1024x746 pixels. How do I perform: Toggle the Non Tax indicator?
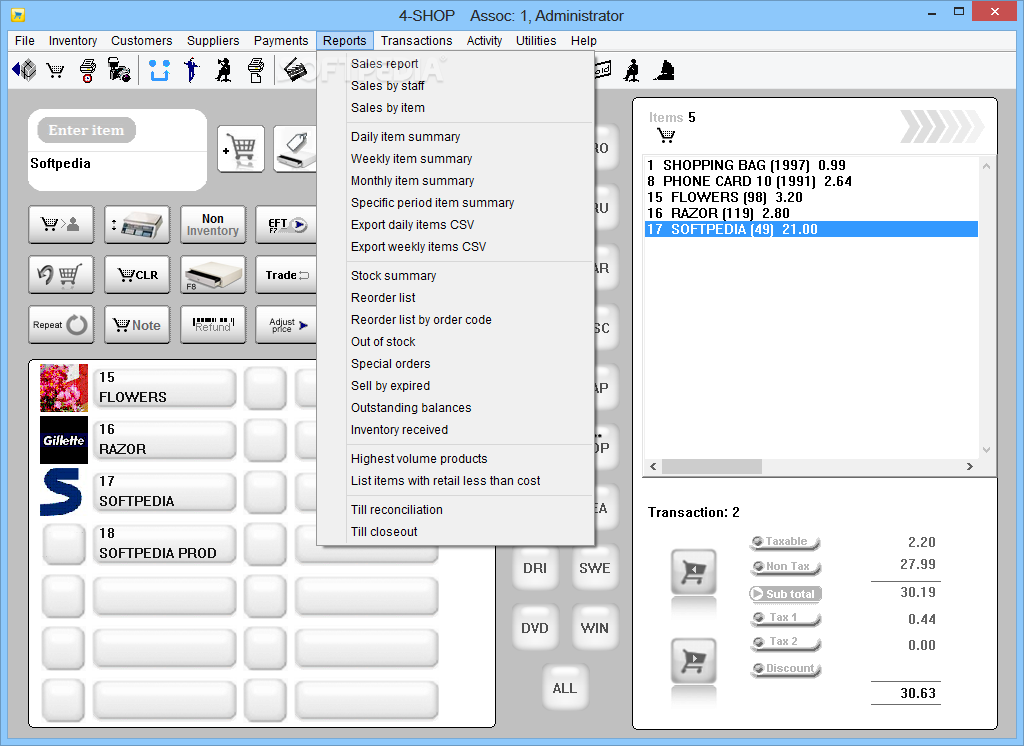tap(785, 567)
